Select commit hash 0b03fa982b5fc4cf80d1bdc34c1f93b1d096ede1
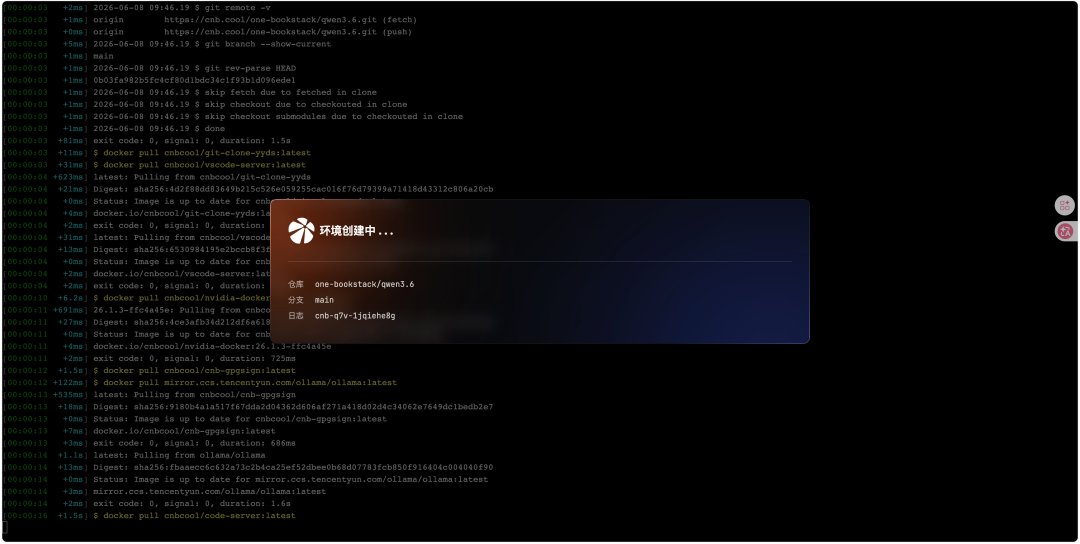Image resolution: width=1080 pixels, height=544 pixels. tap(194, 80)
